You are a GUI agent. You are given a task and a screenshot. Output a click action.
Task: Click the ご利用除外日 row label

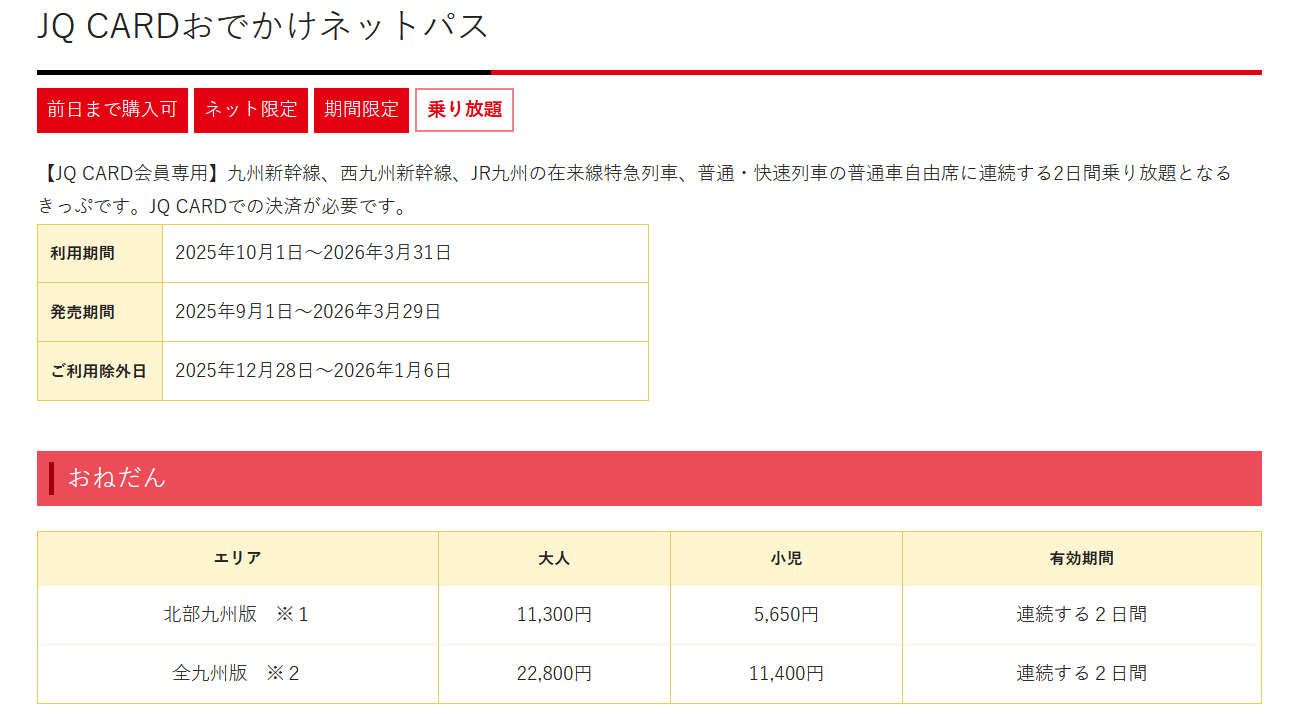[x=99, y=371]
